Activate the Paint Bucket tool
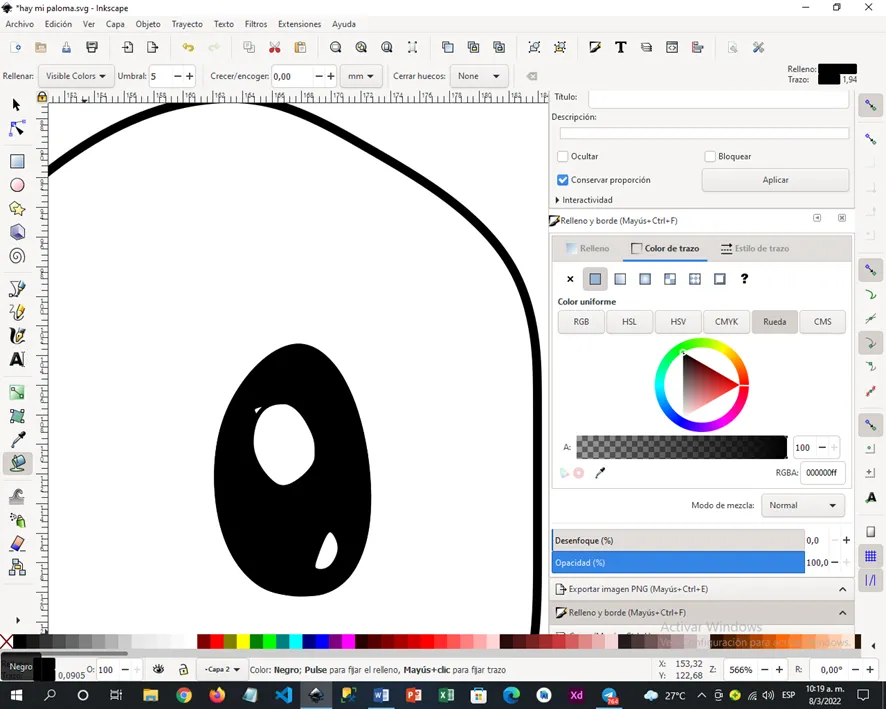The image size is (886, 709). [x=17, y=463]
